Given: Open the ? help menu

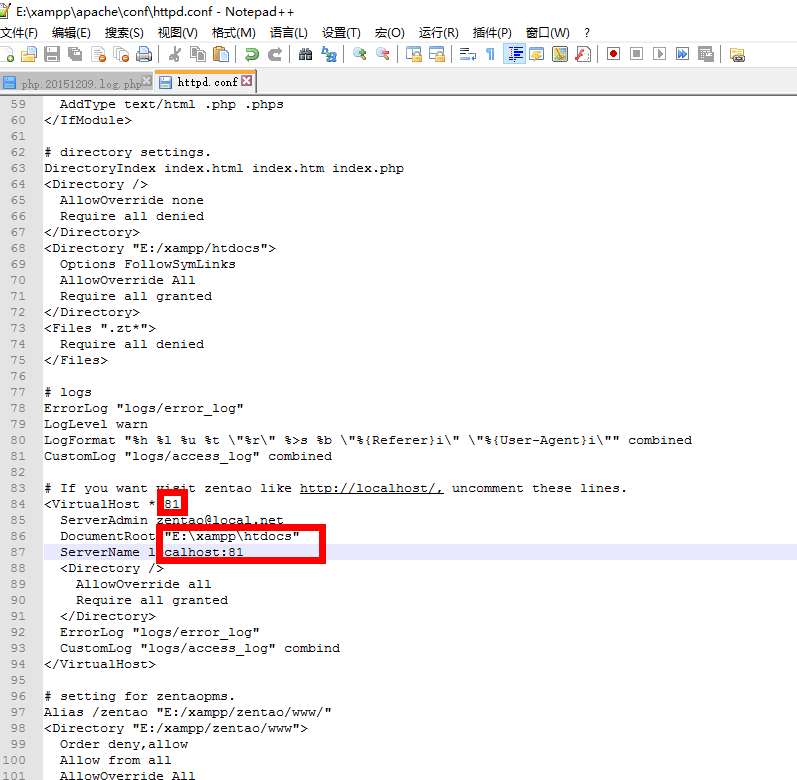Looking at the screenshot, I should coord(587,33).
